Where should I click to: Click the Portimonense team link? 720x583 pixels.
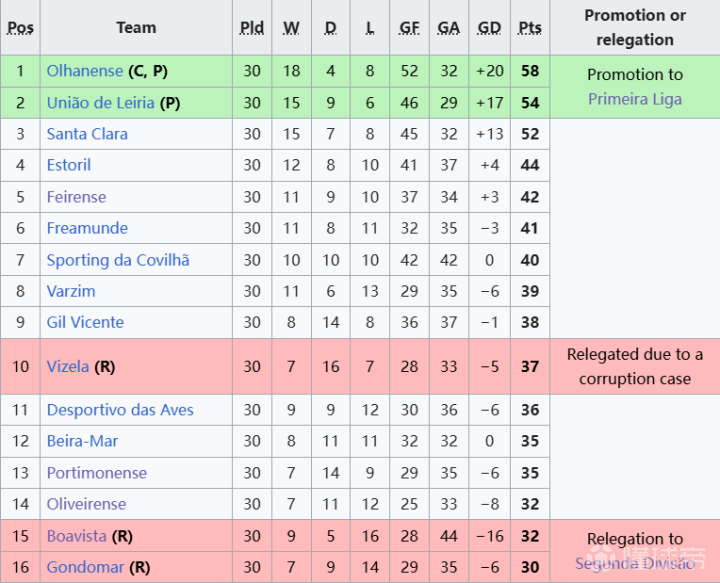click(96, 473)
